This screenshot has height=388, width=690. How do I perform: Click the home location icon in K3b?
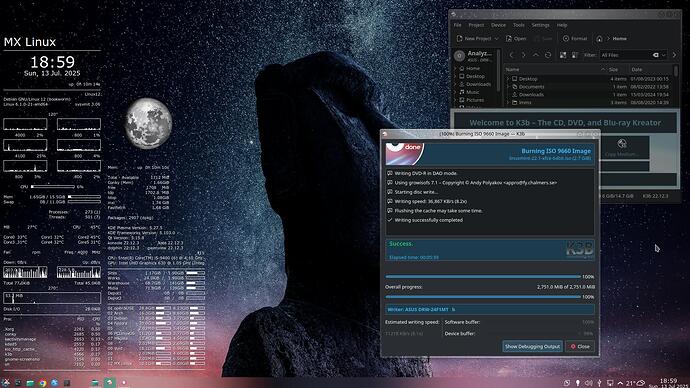(599, 39)
